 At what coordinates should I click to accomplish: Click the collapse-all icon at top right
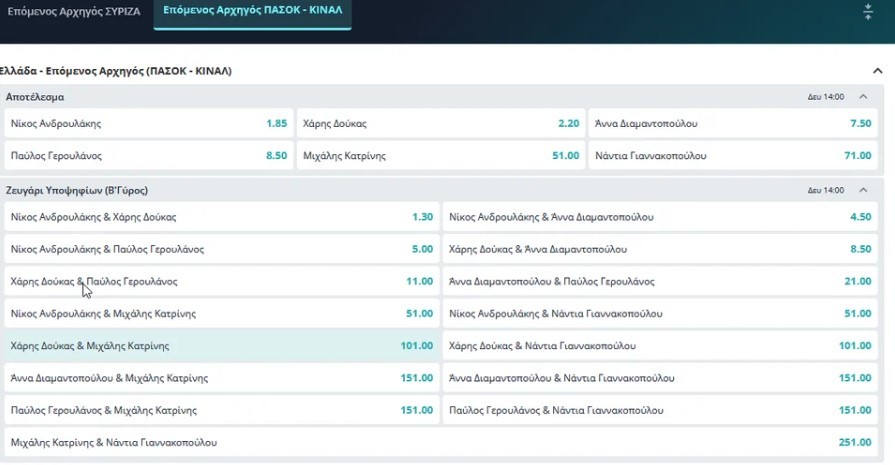point(868,11)
